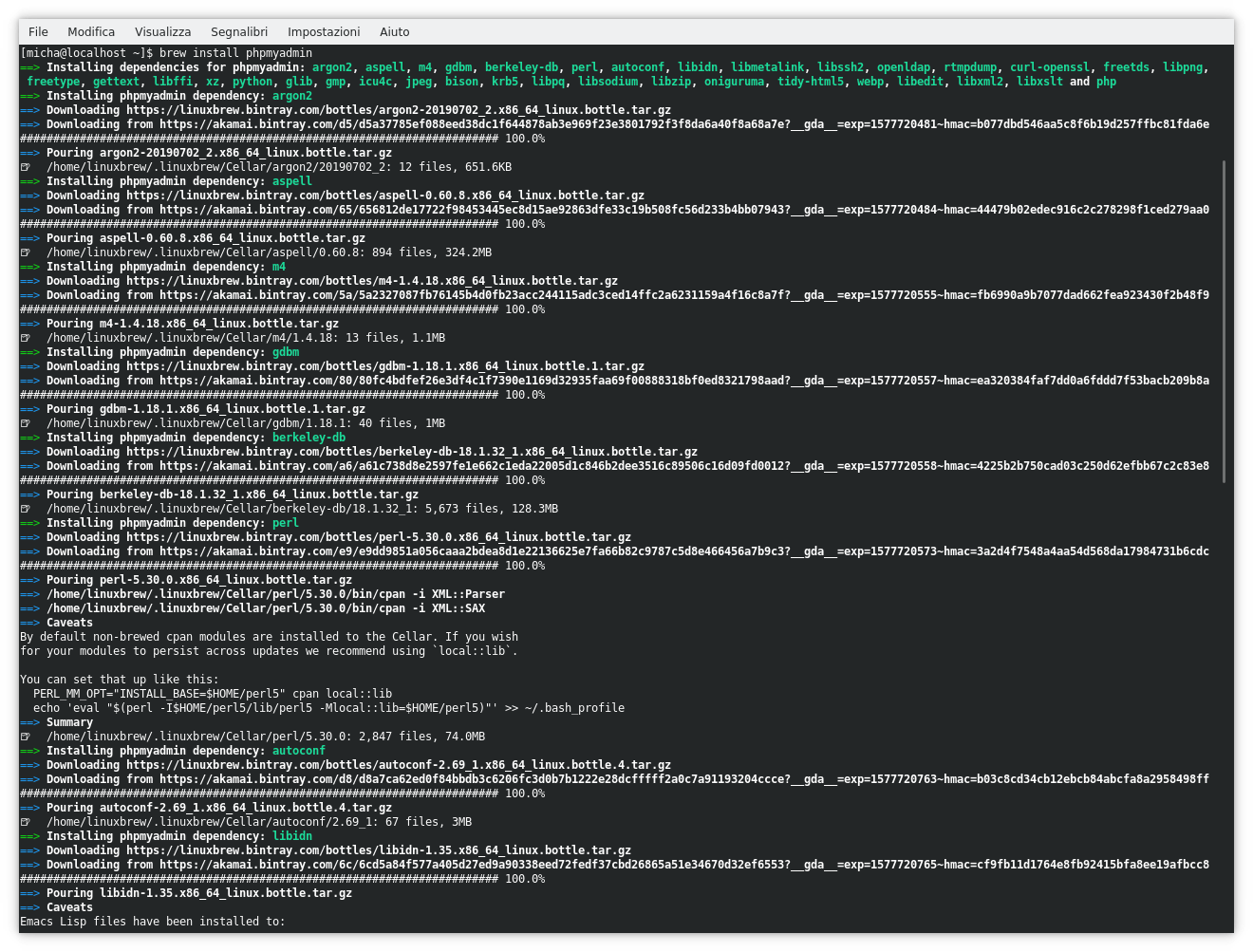Click 'libsodium' in the dependencies list

coord(608,82)
